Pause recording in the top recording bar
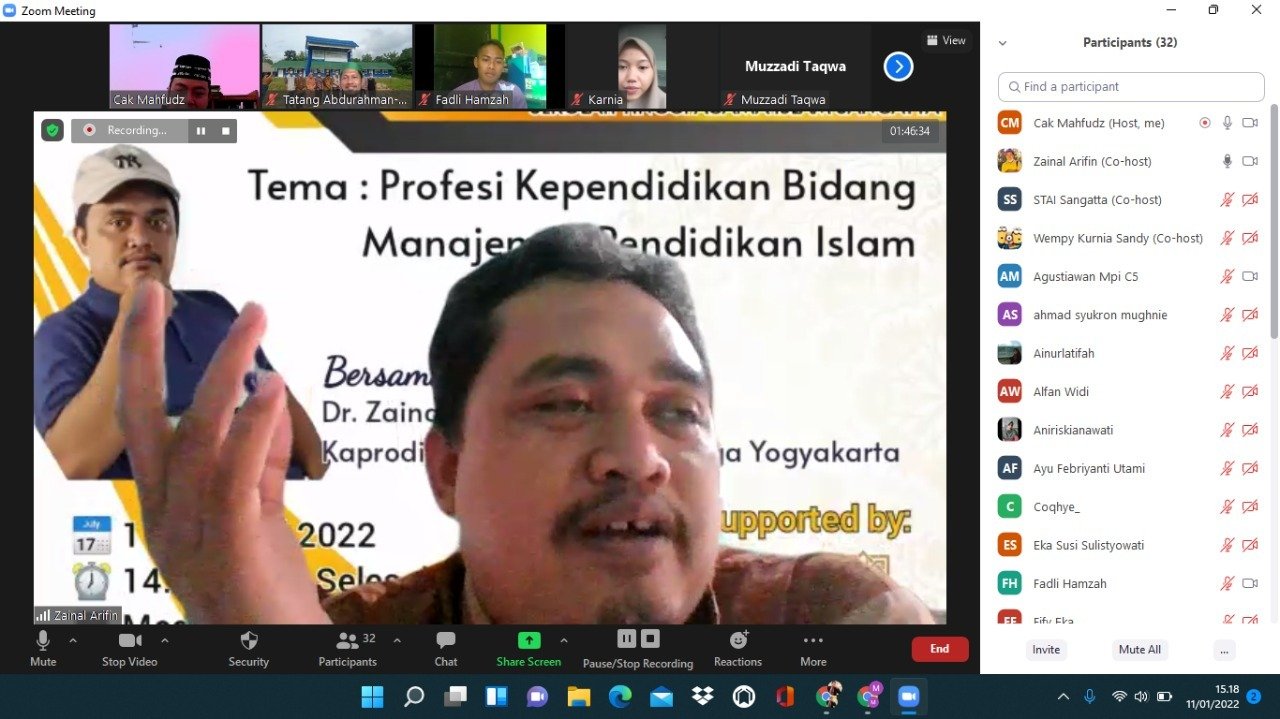This screenshot has width=1280, height=719. click(x=201, y=130)
